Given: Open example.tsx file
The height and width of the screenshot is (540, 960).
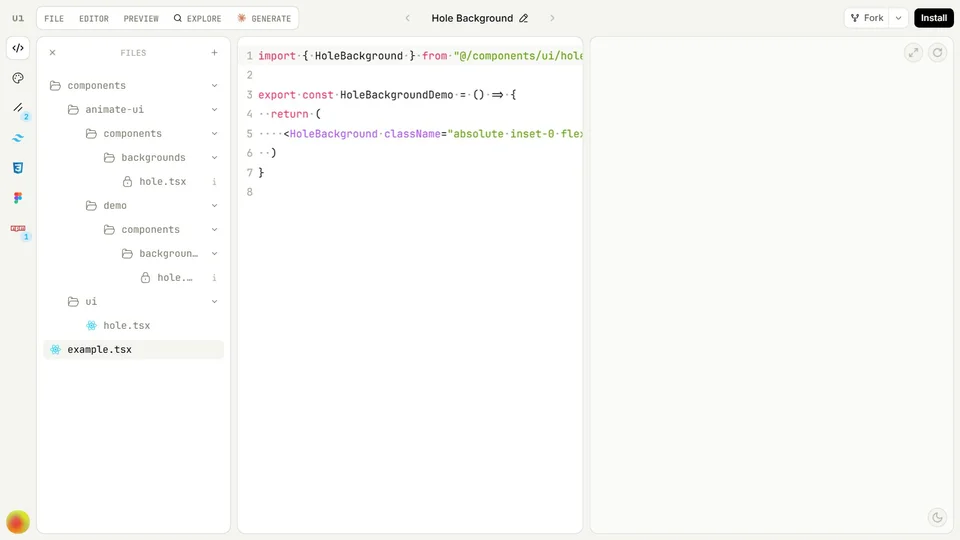Looking at the screenshot, I should [133, 350].
